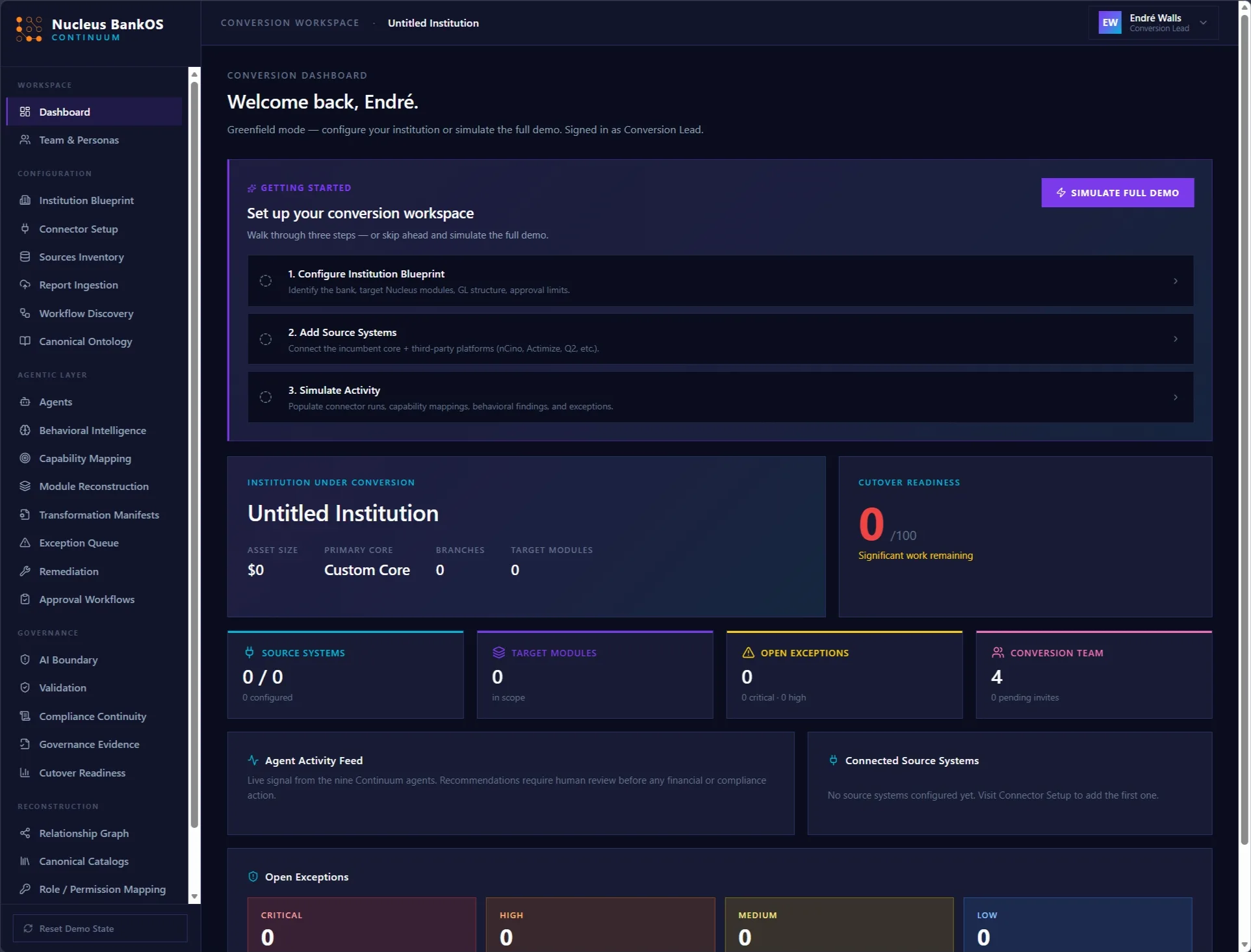Open step 3 Simulate Activity
The image size is (1251, 952).
720,397
